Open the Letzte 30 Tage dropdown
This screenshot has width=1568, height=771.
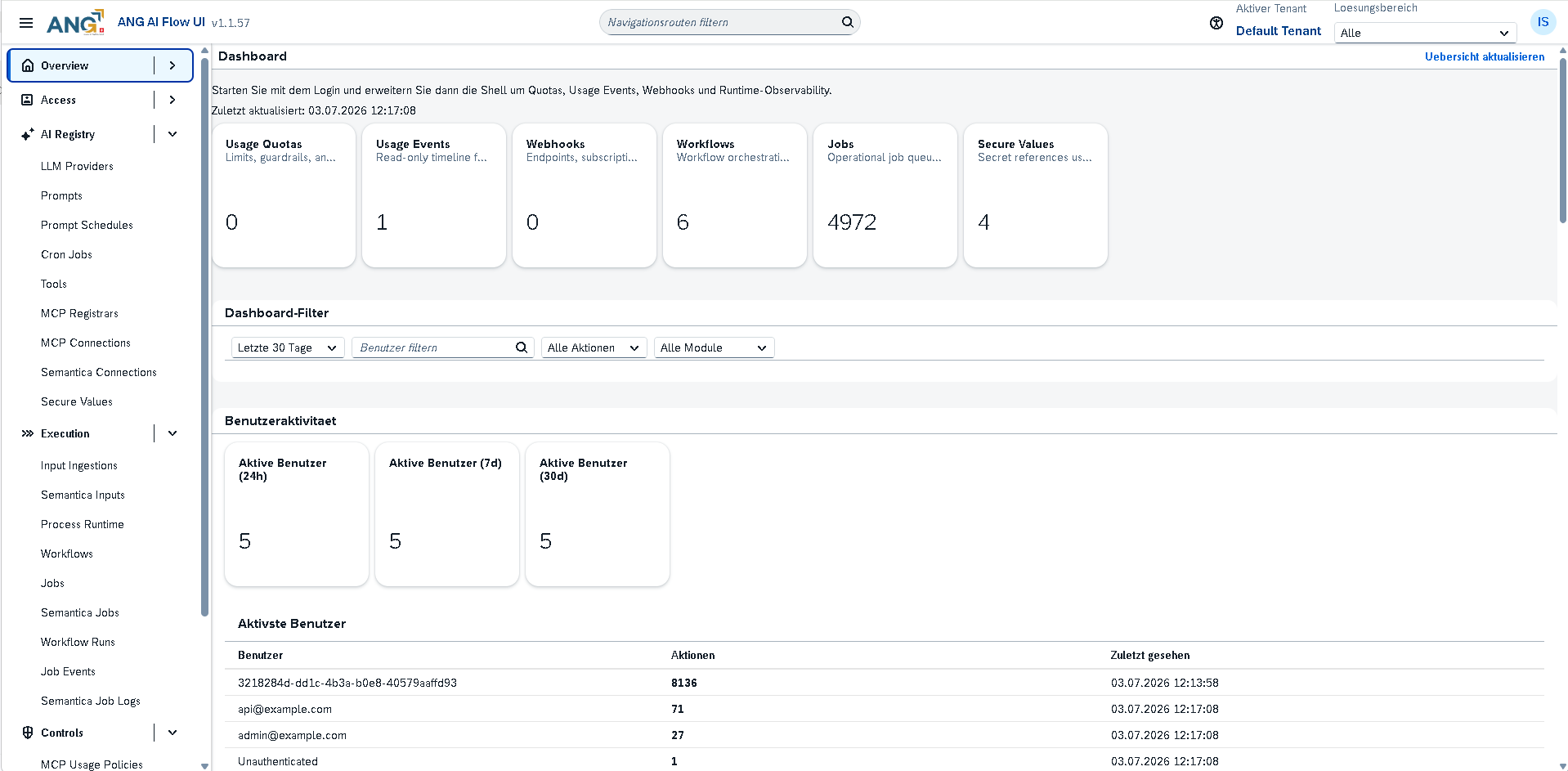(288, 347)
